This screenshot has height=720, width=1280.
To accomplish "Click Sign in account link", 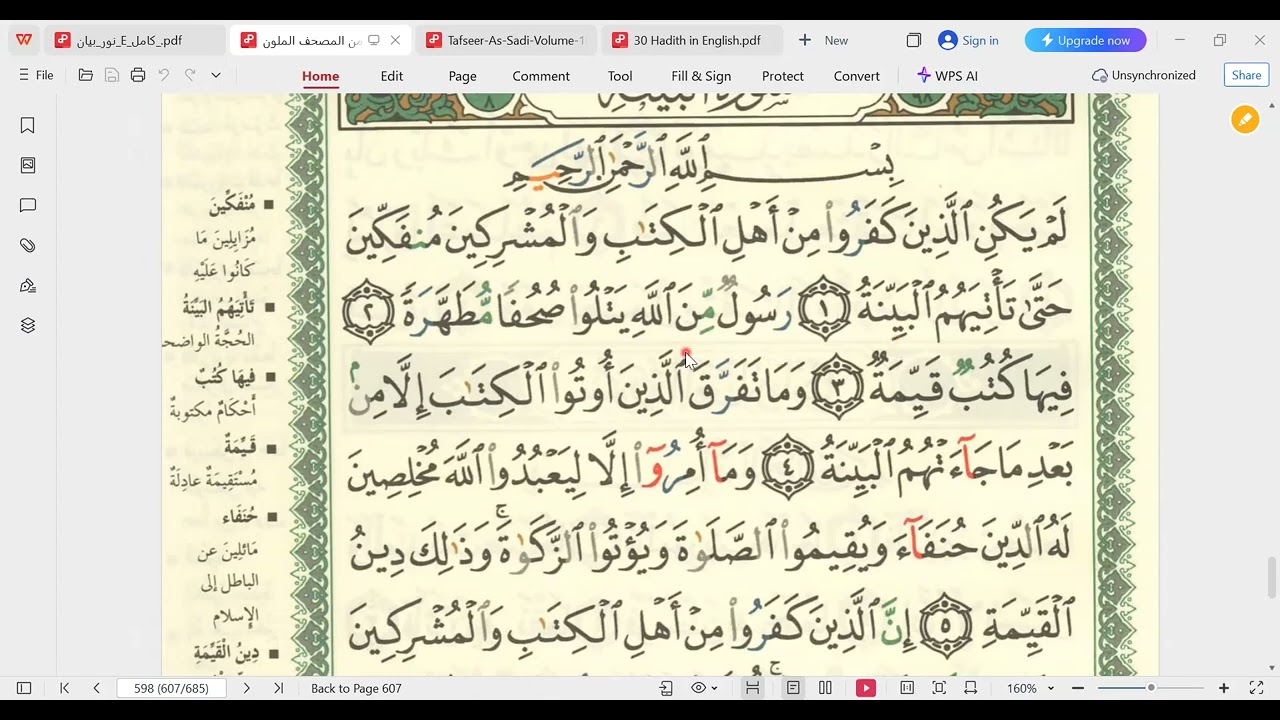I will click(x=968, y=40).
